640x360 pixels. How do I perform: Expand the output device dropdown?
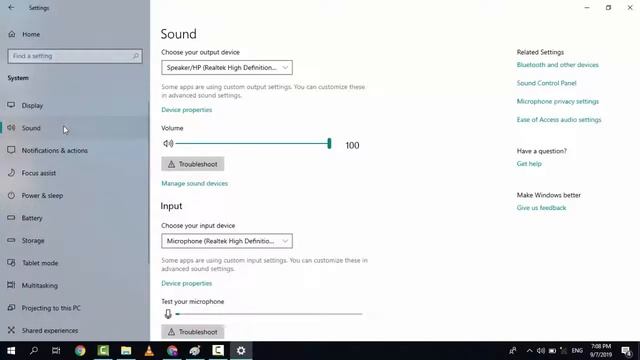click(227, 67)
